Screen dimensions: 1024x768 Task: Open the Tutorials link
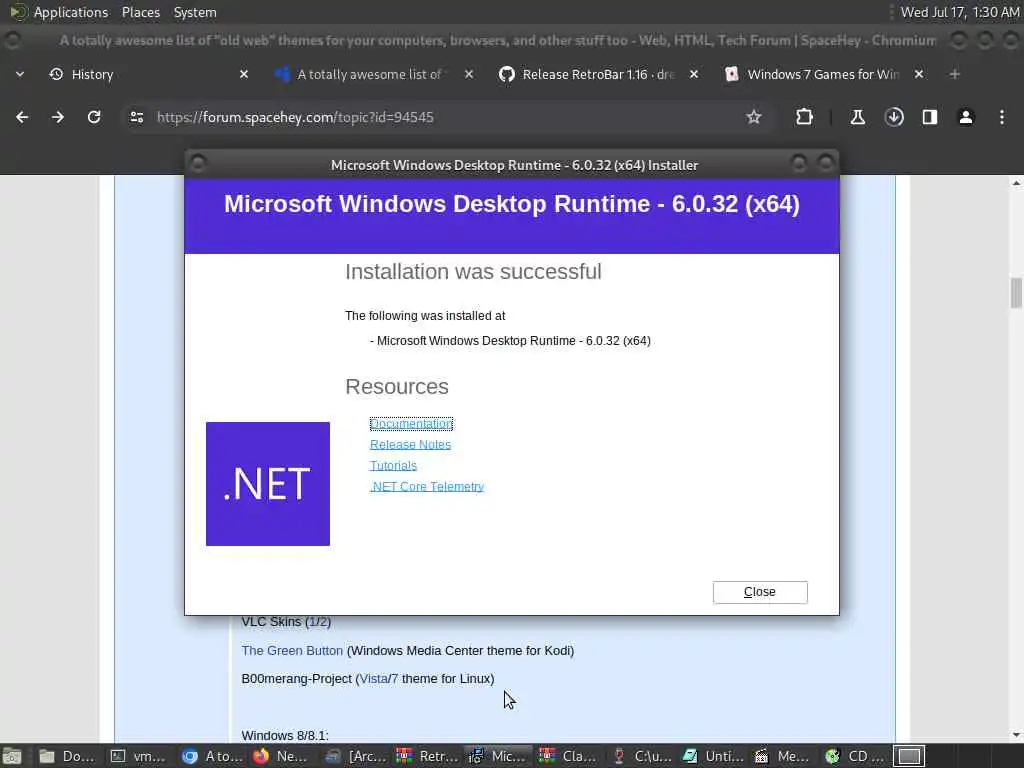coord(393,466)
